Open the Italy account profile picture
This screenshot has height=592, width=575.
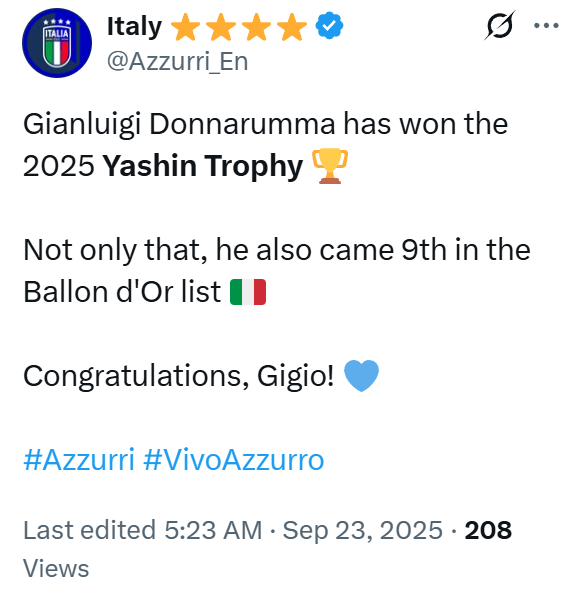[x=57, y=43]
